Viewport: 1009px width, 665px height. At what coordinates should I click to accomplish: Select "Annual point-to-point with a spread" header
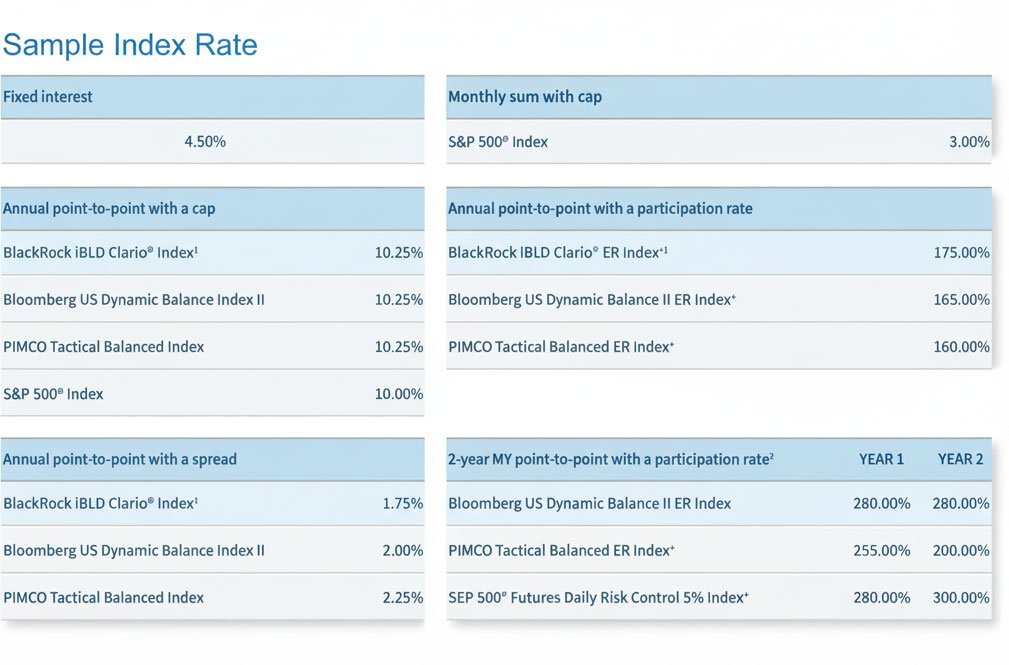coord(120,460)
